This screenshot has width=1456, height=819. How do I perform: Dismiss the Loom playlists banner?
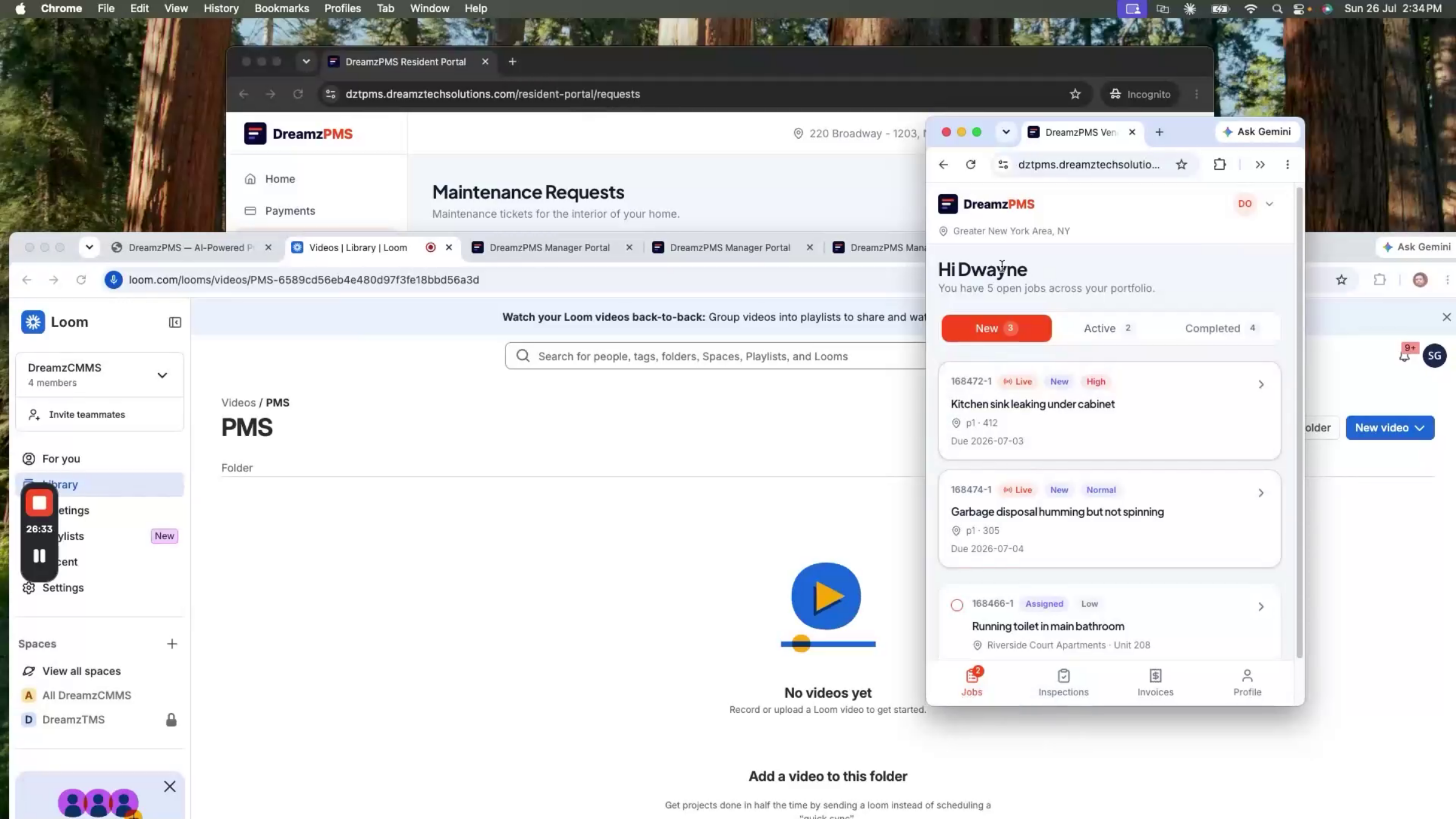coord(1446,317)
